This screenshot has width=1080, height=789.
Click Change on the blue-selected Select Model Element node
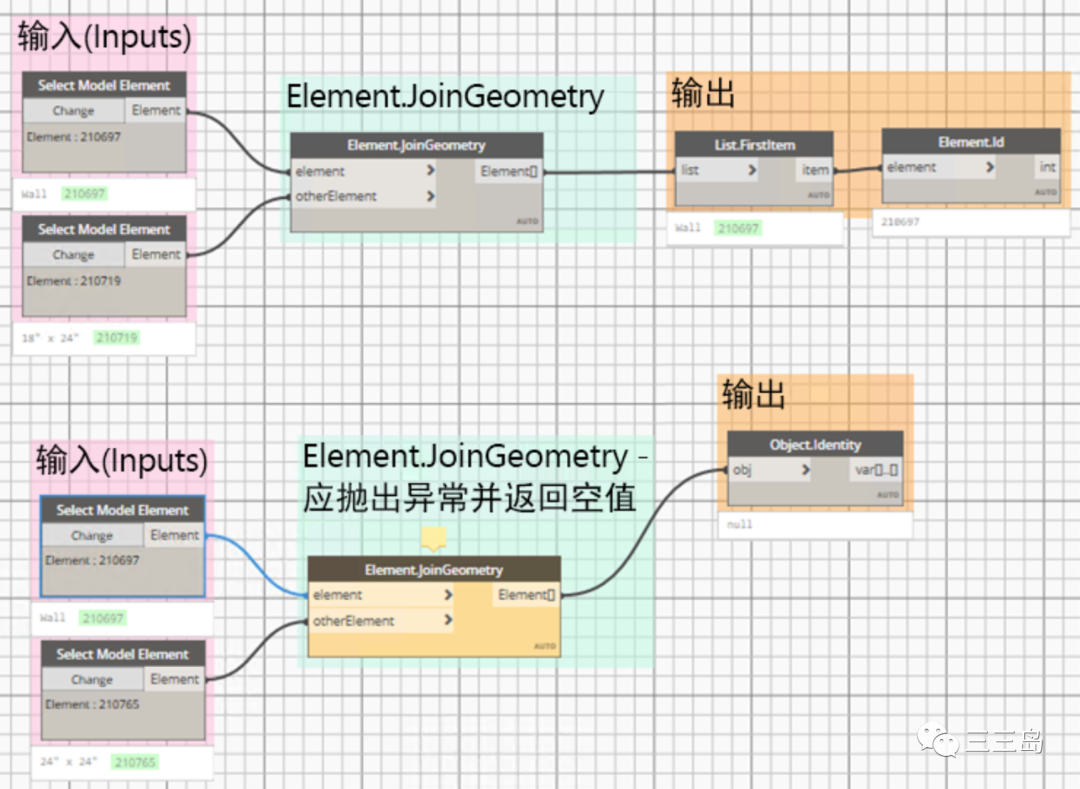pyautogui.click(x=92, y=536)
